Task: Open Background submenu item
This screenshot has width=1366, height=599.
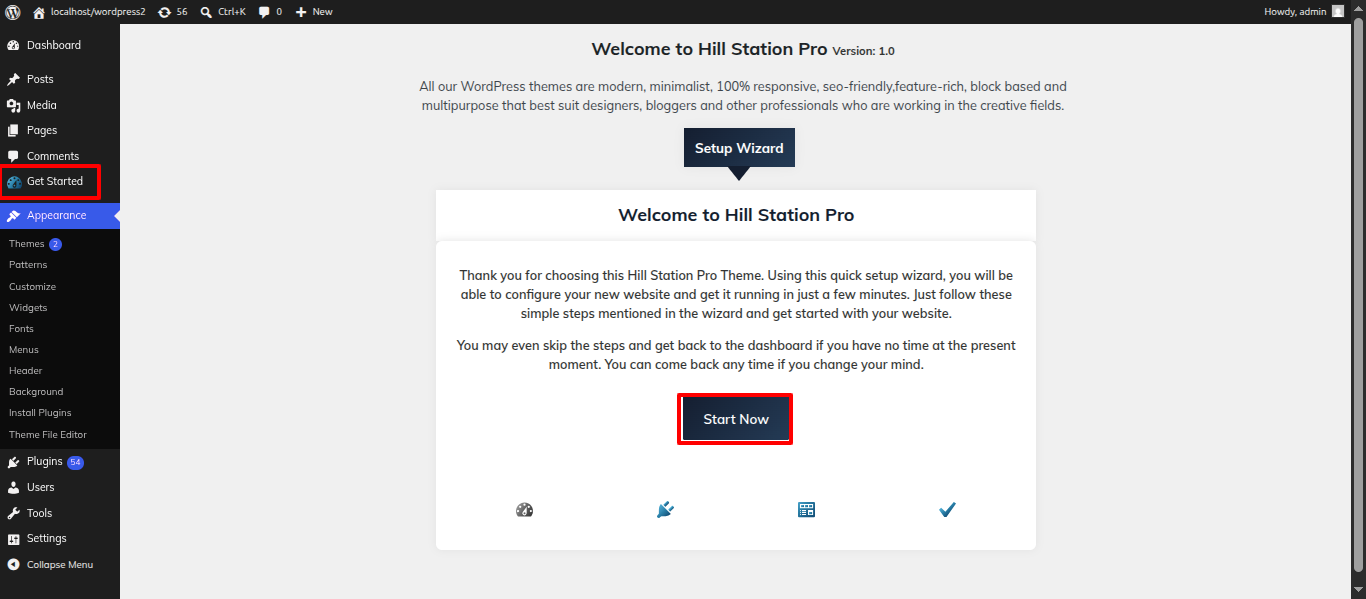Action: click(x=36, y=392)
